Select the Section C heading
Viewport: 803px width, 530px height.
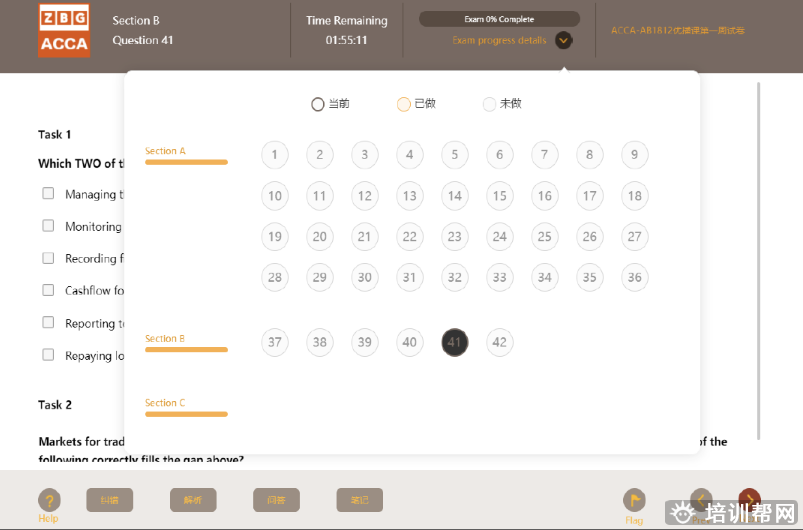tap(165, 403)
